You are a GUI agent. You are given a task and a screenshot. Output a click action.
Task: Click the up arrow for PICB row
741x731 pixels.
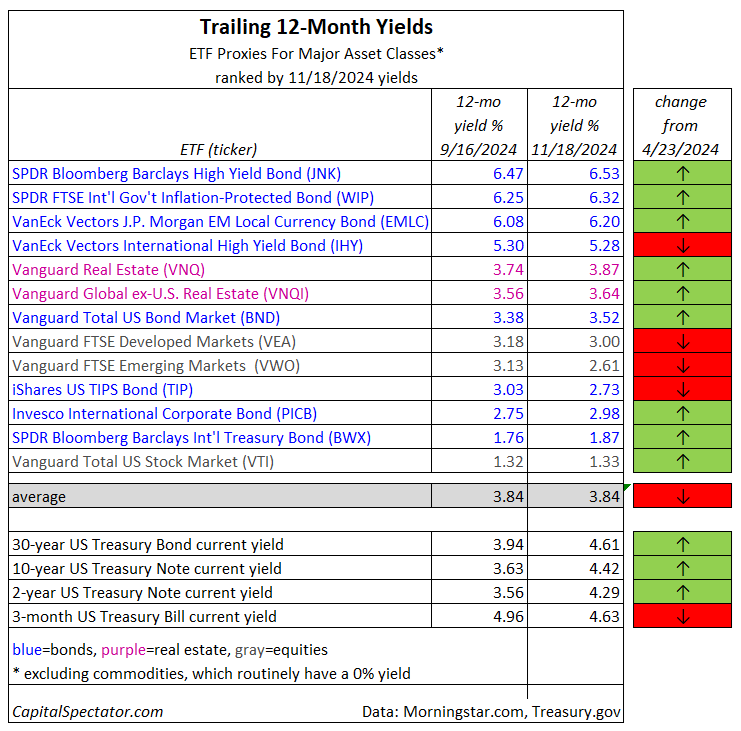[x=682, y=413]
